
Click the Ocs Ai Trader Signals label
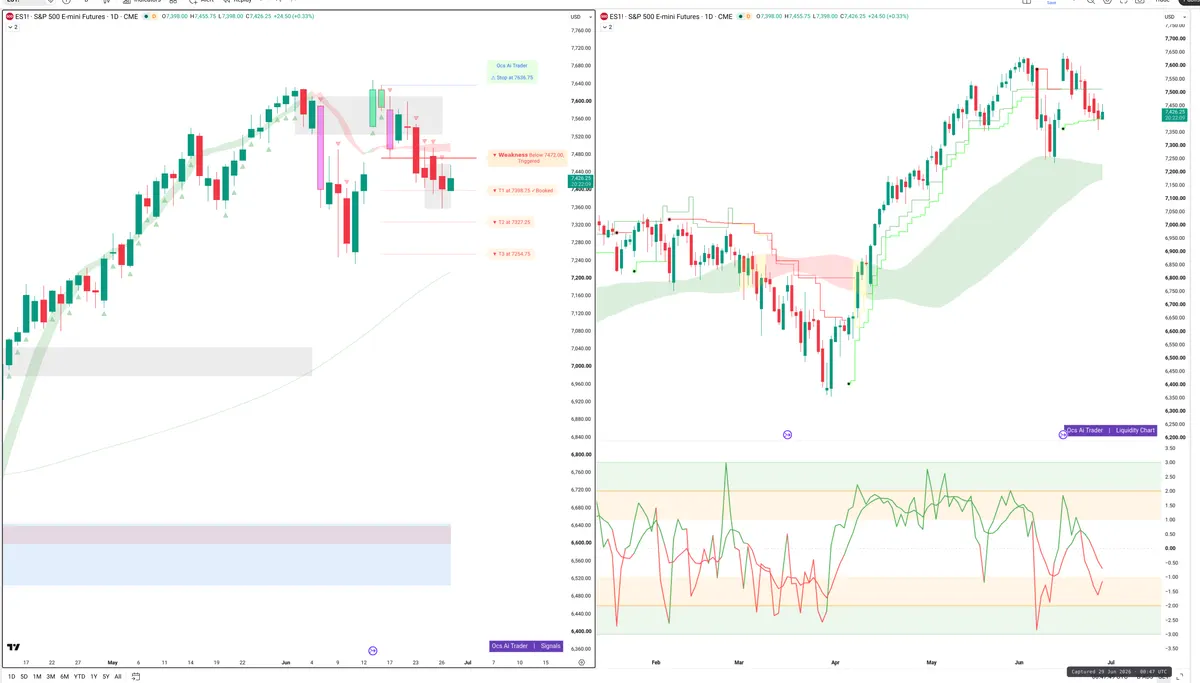click(x=526, y=646)
